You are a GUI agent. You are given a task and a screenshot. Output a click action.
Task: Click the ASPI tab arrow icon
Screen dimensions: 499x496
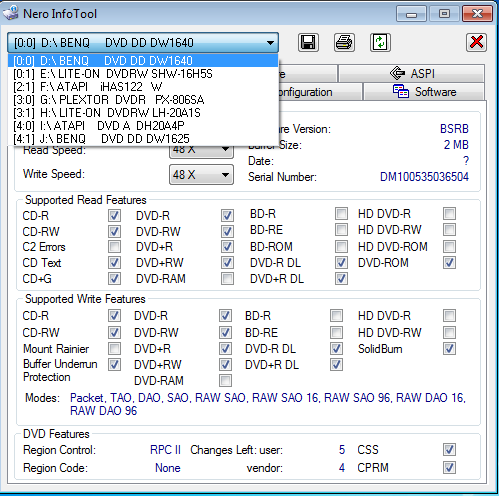(397, 73)
